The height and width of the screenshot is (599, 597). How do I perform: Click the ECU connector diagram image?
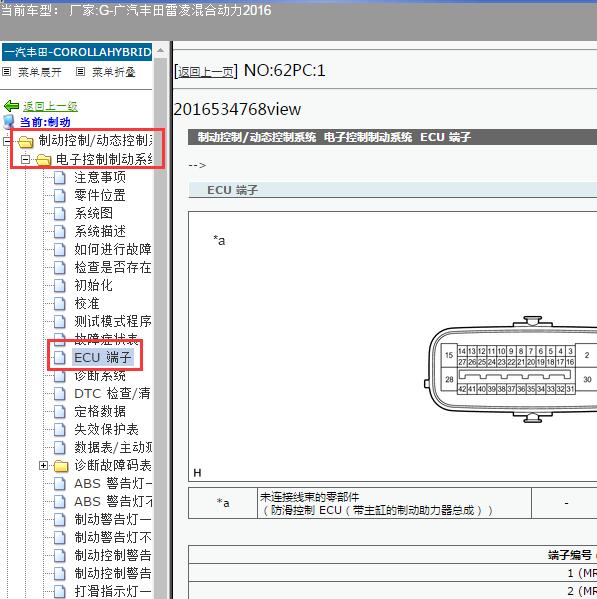(x=510, y=369)
